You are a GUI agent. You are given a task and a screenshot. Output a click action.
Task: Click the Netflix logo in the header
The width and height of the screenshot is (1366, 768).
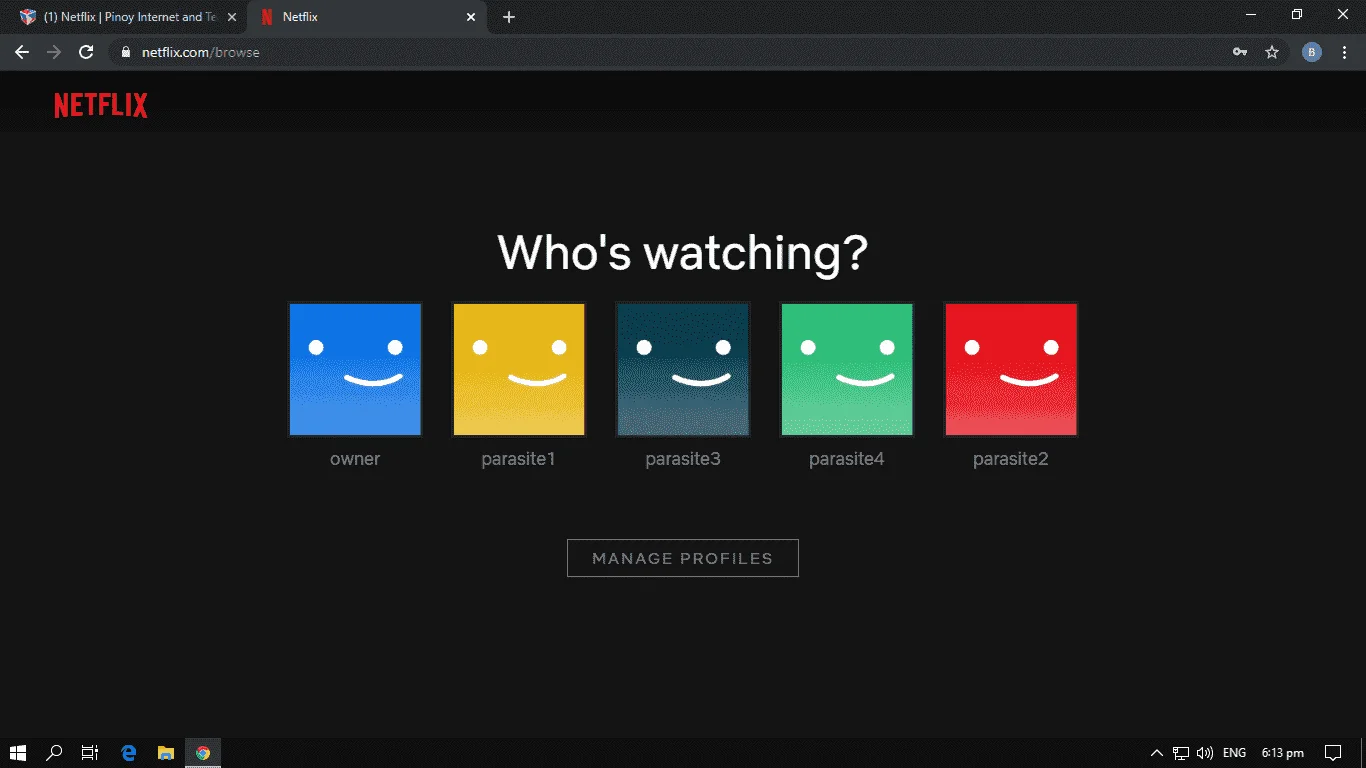click(101, 105)
